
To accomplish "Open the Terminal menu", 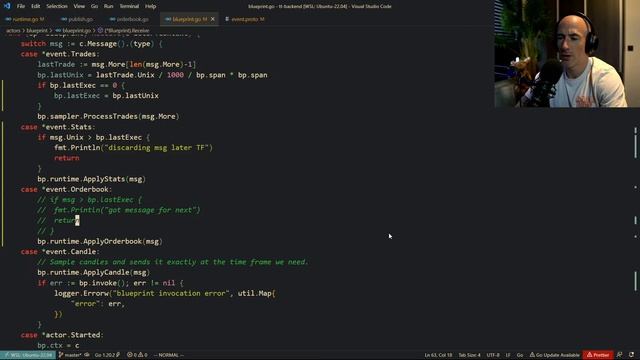I will tap(129, 6).
